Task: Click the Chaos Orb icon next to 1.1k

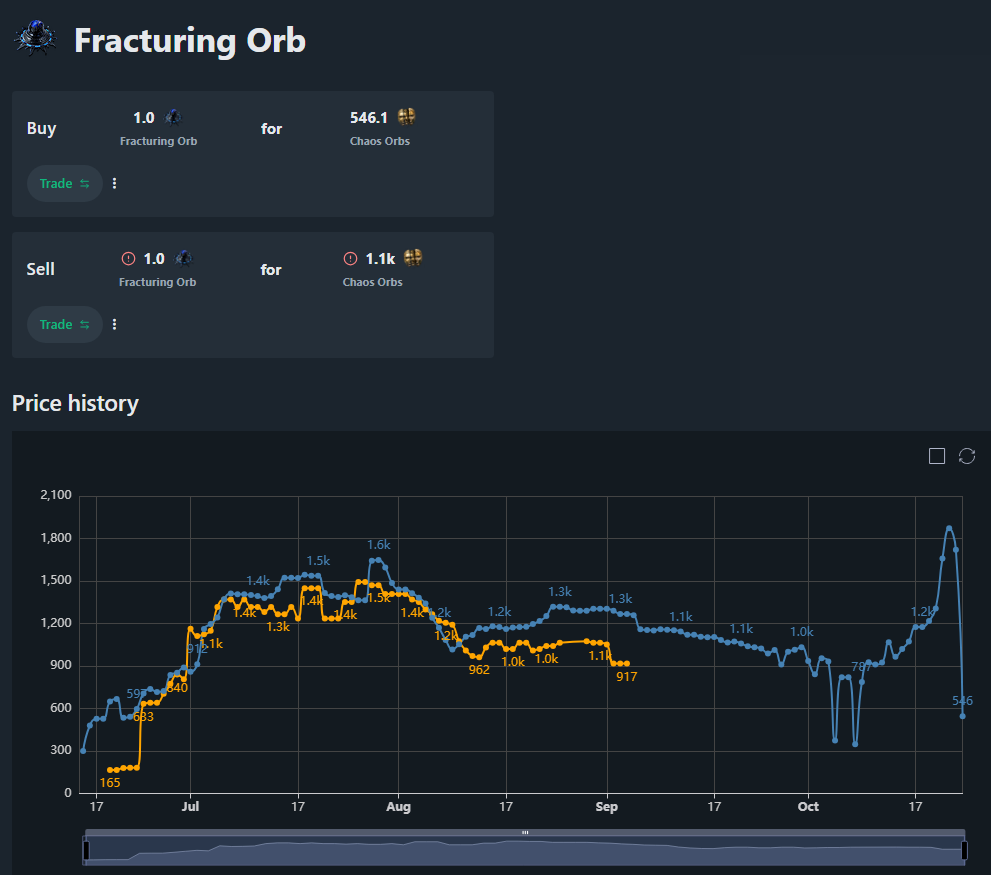Action: click(413, 258)
